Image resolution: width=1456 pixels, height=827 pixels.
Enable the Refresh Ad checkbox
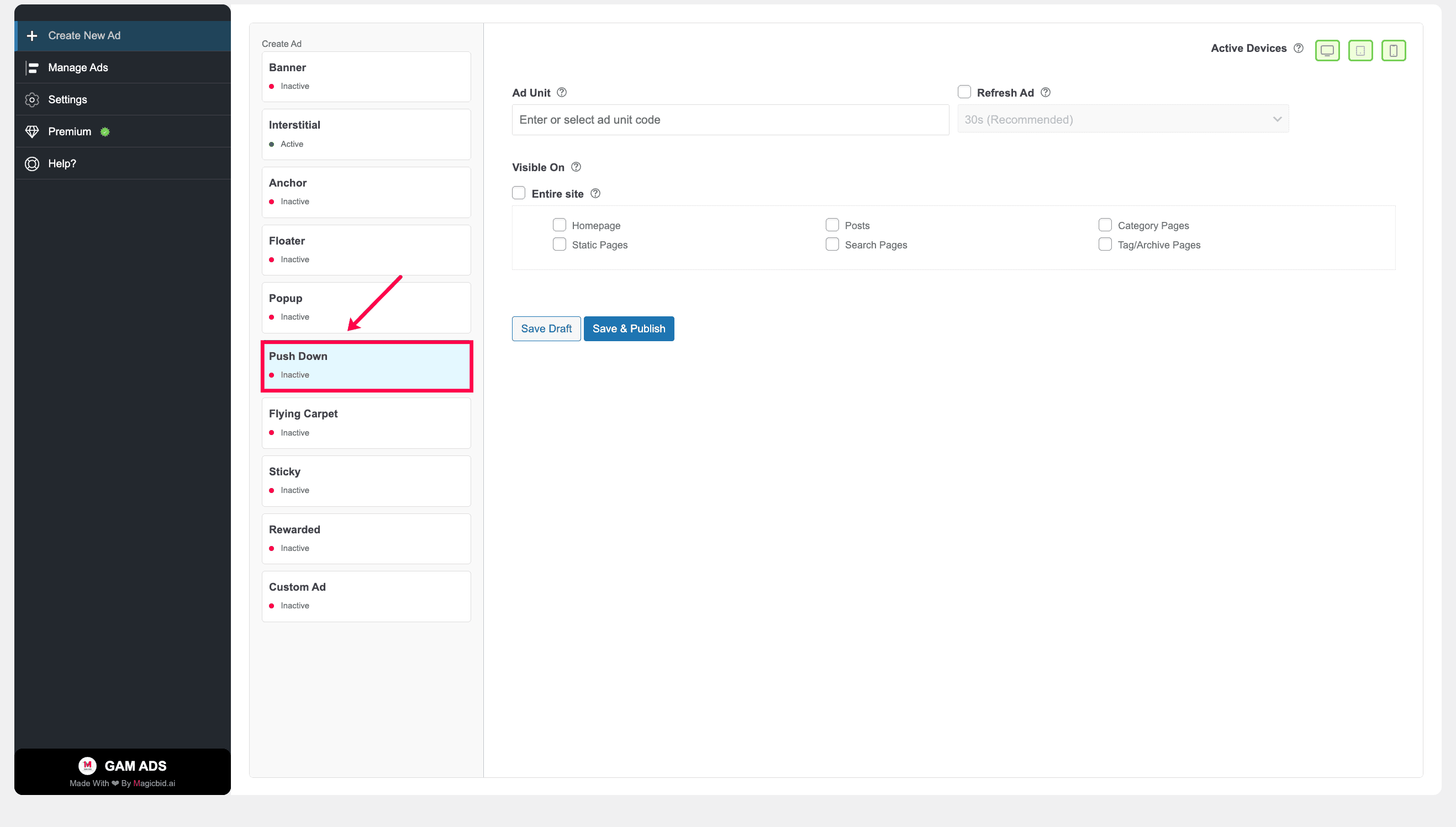[964, 92]
